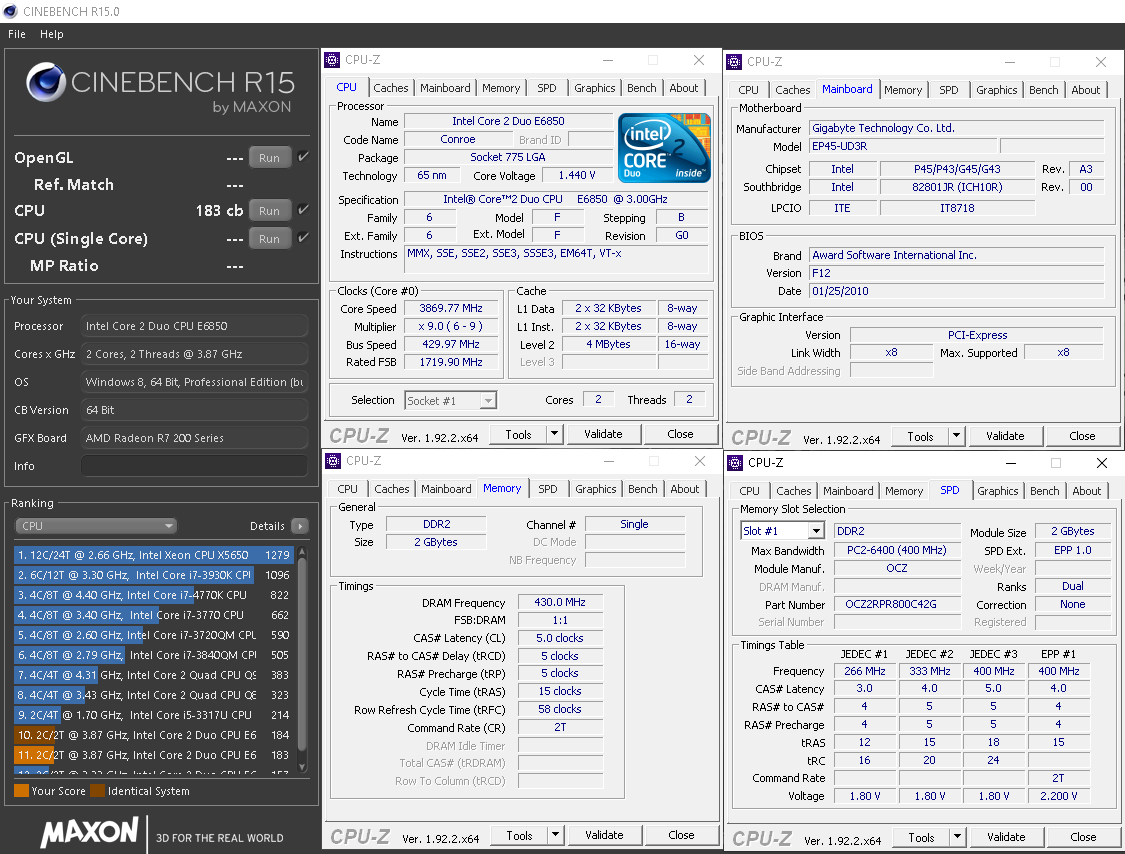
Task: Switch to Bench tab in CPU window
Action: coord(641,88)
